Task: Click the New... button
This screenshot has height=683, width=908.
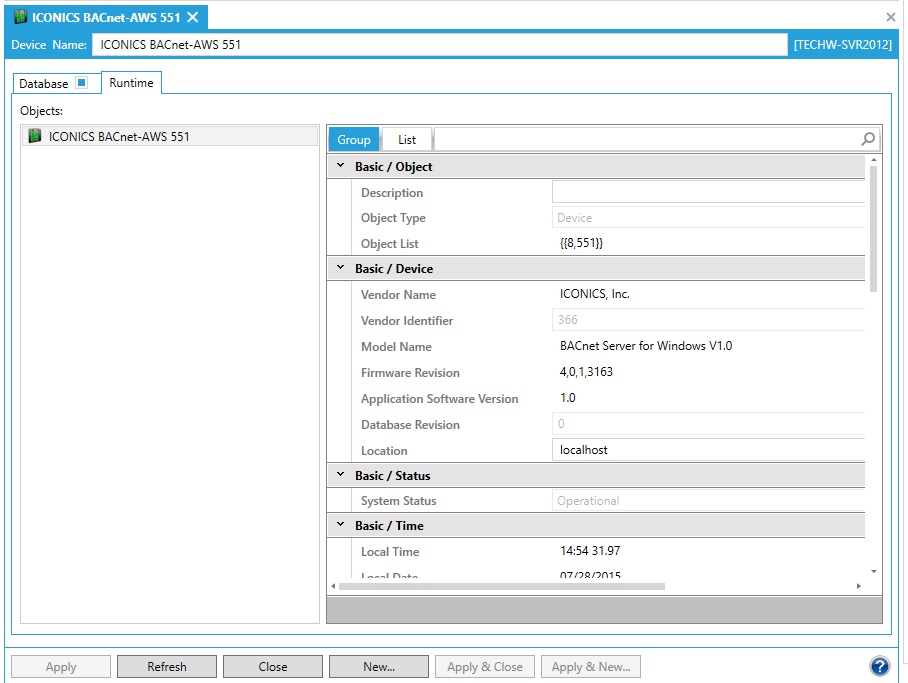Action: click(x=379, y=667)
